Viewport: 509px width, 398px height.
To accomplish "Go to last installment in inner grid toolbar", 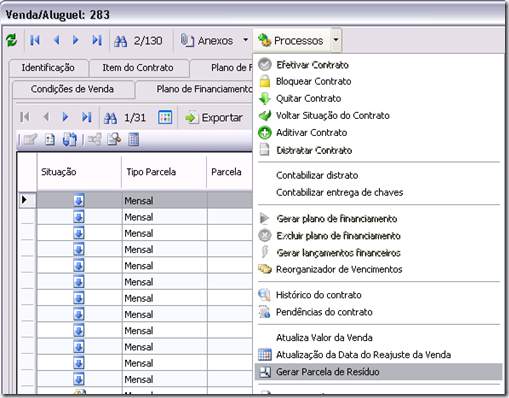I will pos(87,117).
